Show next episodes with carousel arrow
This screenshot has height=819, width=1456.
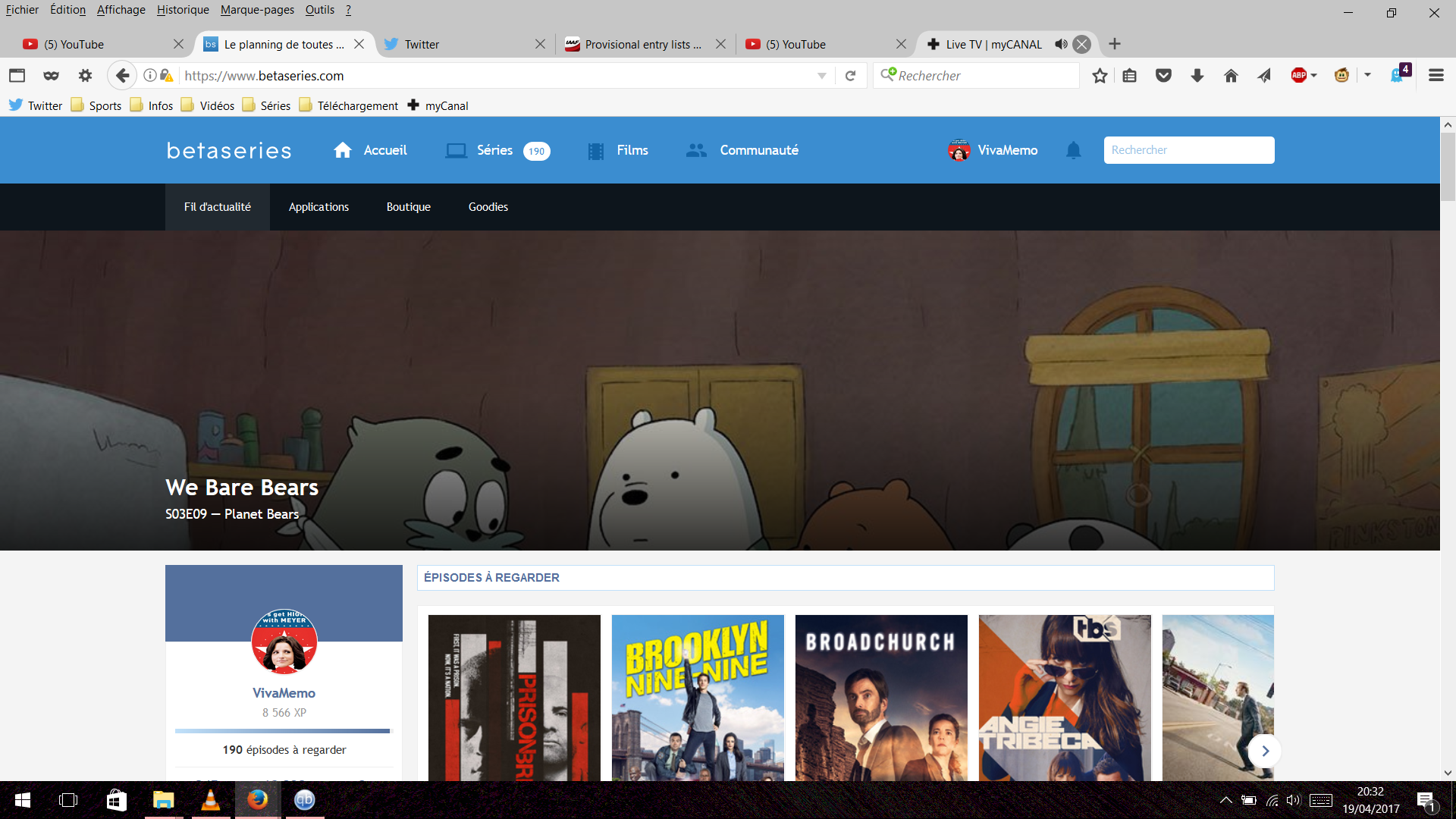[x=1264, y=751]
